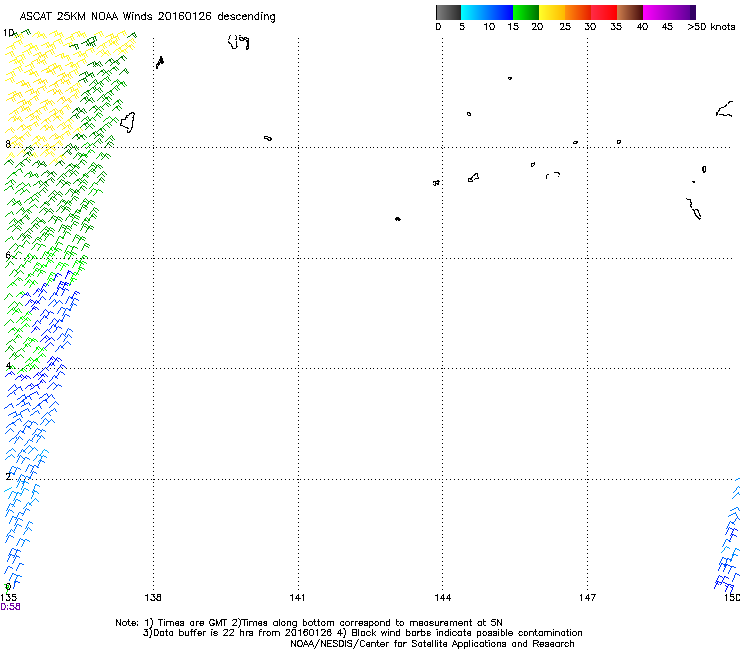The height and width of the screenshot is (650, 740).
Task: Click the longitude label '135'
Action: 8,598
